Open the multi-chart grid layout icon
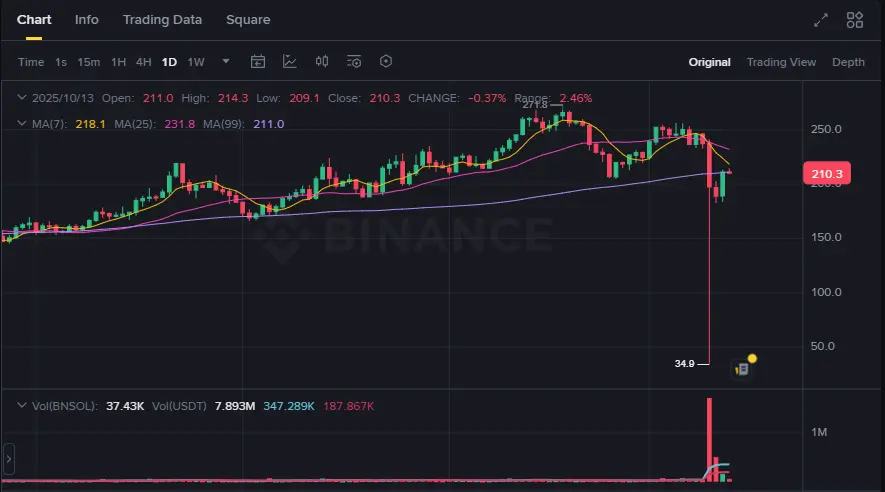Screen dimensions: 885x492 click(x=855, y=20)
